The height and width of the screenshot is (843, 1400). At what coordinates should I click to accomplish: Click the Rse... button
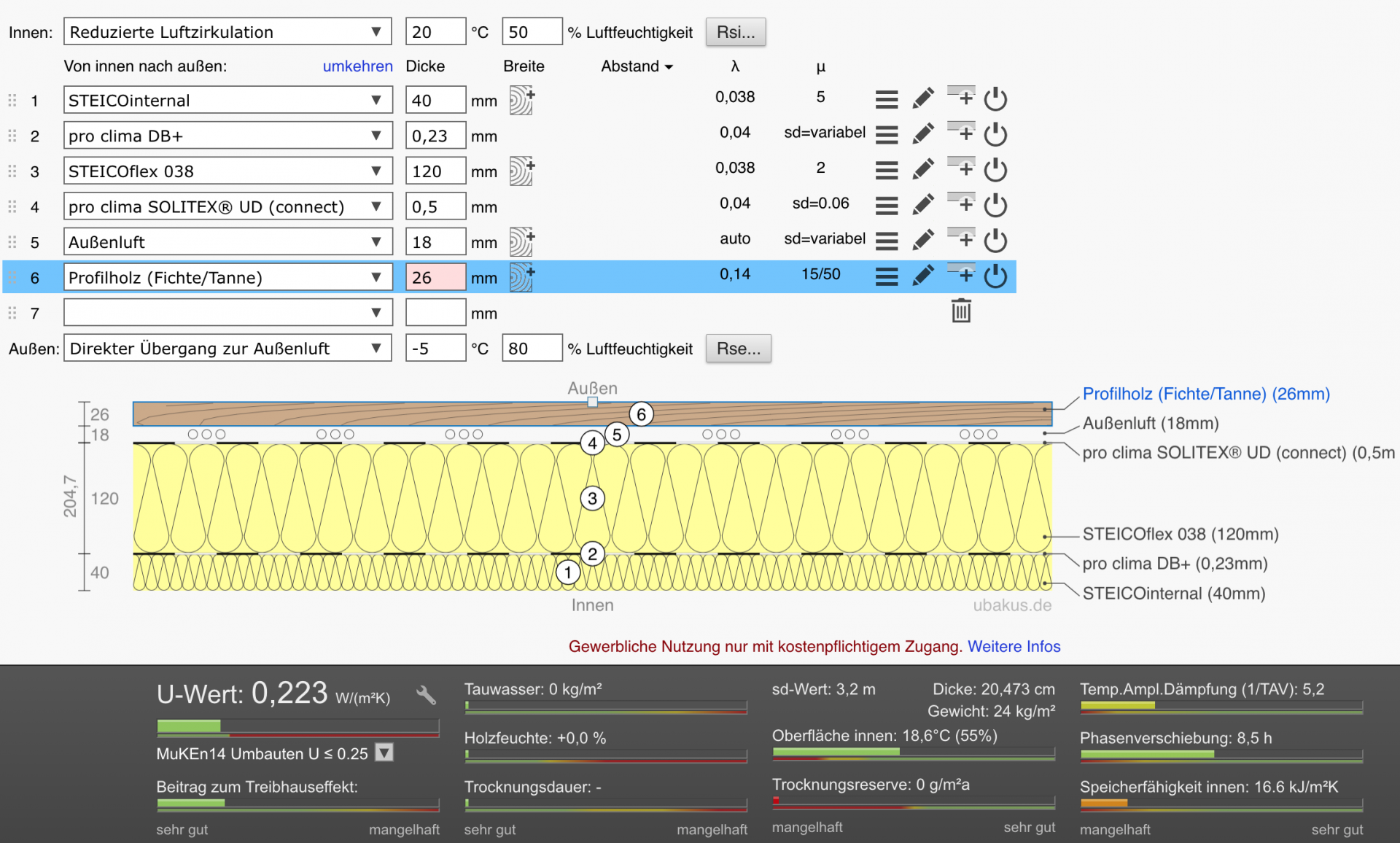pyautogui.click(x=739, y=349)
